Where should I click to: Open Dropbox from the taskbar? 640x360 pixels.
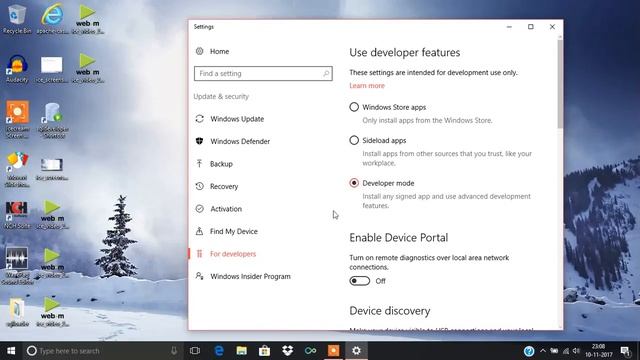coord(287,351)
